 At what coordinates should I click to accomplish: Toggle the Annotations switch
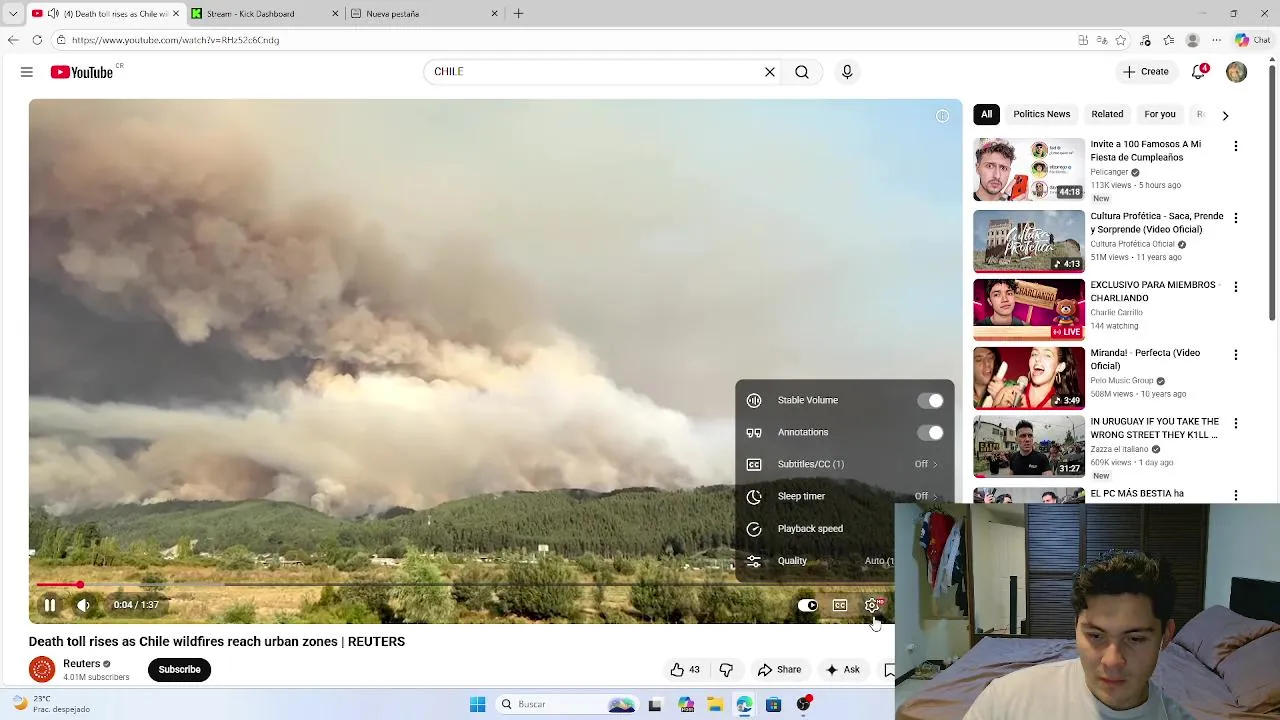tap(931, 432)
